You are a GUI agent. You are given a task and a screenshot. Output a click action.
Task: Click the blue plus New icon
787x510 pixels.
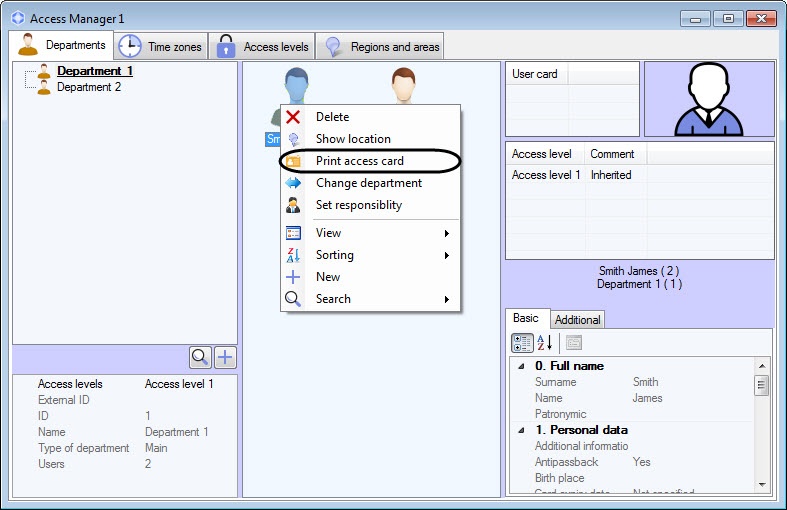[x=293, y=277]
